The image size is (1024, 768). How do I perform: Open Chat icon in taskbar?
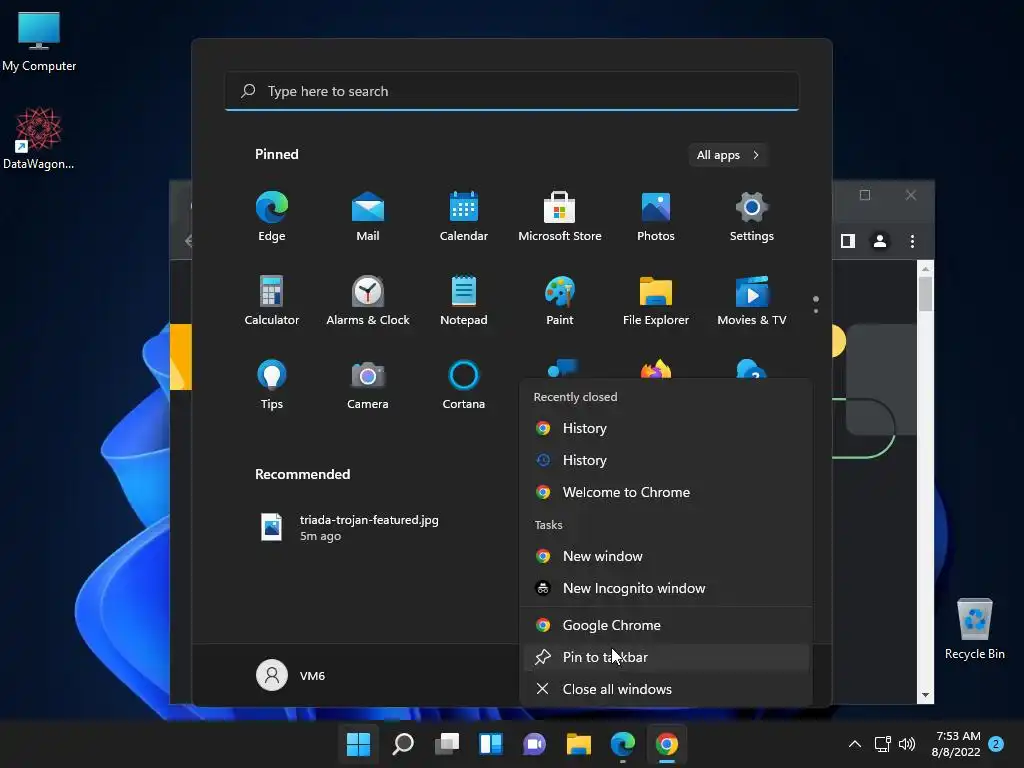tap(534, 744)
